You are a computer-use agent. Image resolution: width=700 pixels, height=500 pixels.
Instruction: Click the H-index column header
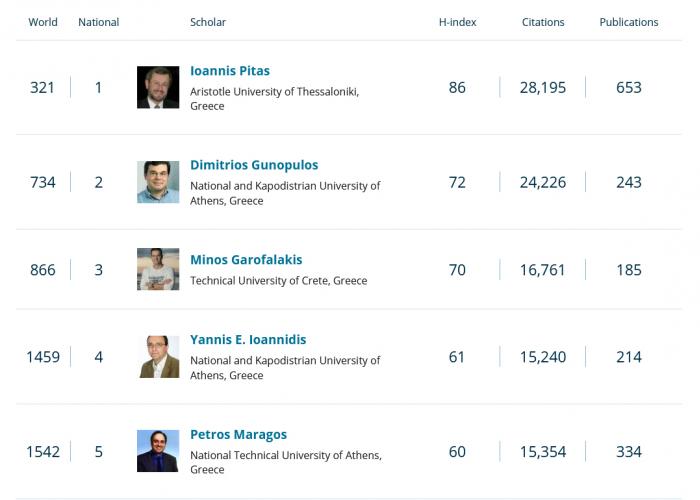tap(458, 22)
